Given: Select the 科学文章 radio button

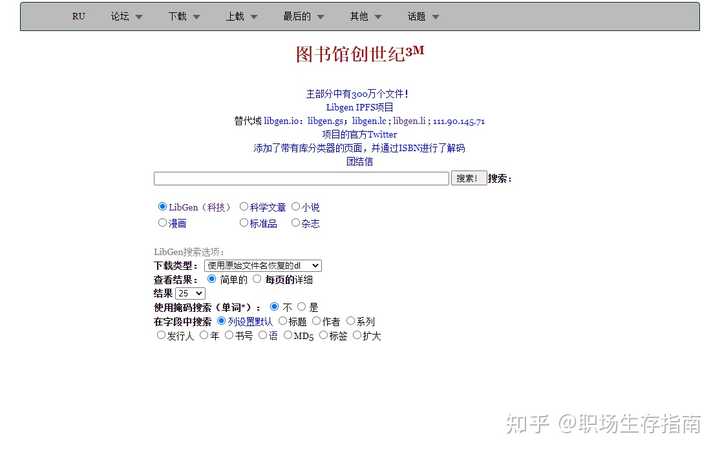Looking at the screenshot, I should [x=244, y=207].
